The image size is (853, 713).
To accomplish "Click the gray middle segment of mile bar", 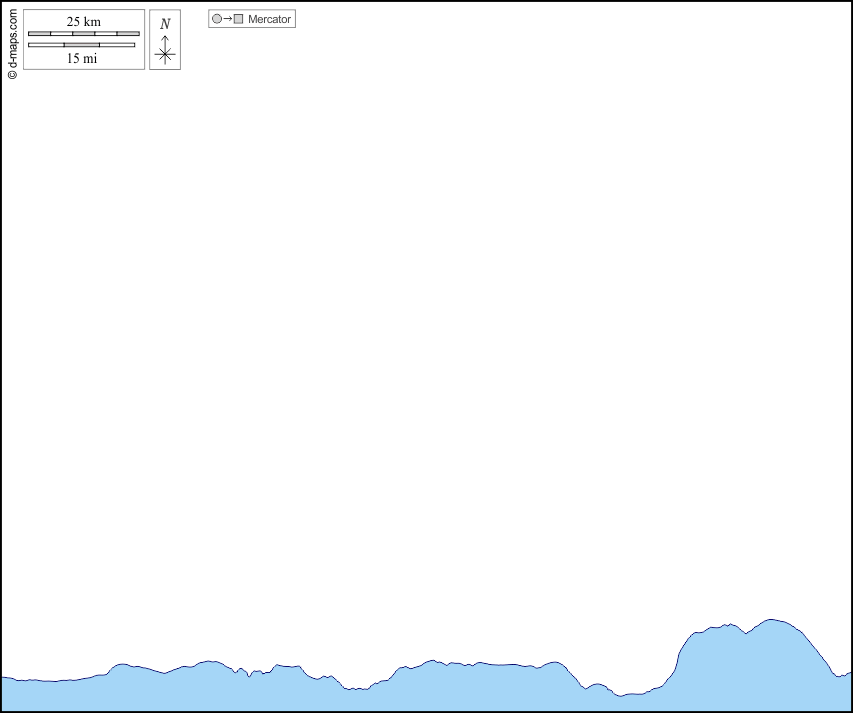I will (x=81, y=45).
